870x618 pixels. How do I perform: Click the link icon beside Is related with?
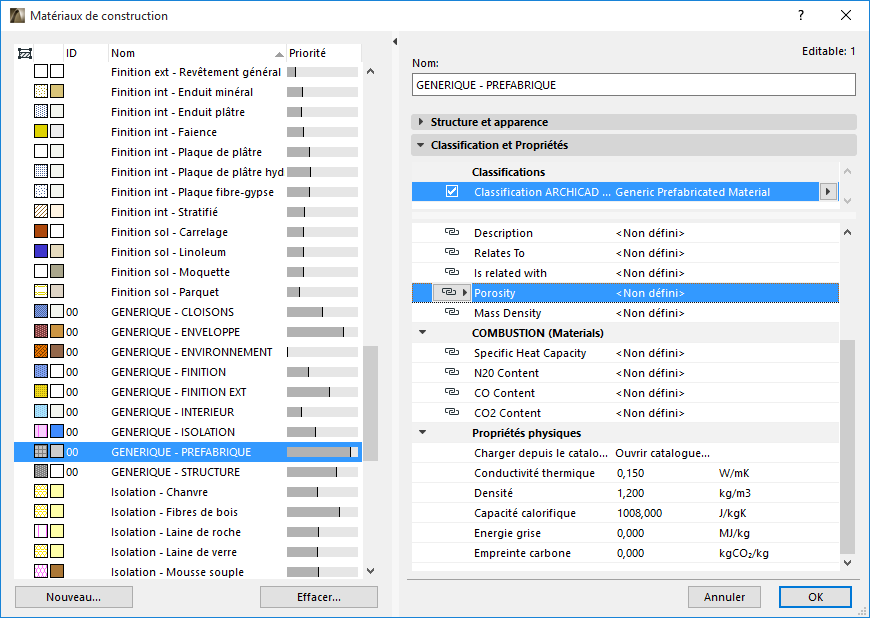pos(452,272)
